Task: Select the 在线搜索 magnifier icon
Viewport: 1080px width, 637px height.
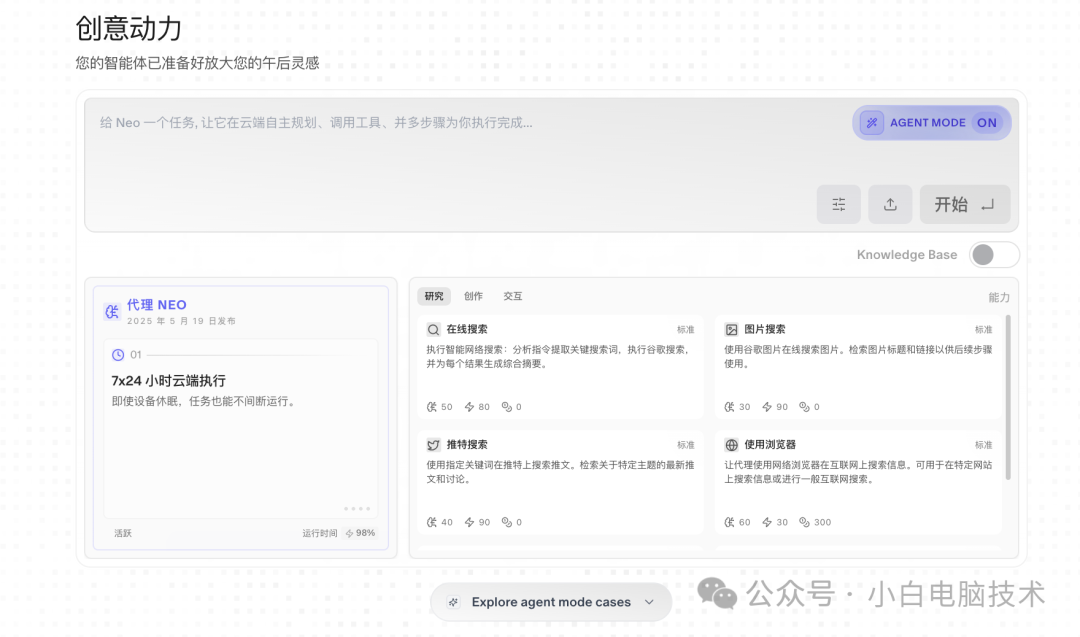Action: pyautogui.click(x=433, y=328)
